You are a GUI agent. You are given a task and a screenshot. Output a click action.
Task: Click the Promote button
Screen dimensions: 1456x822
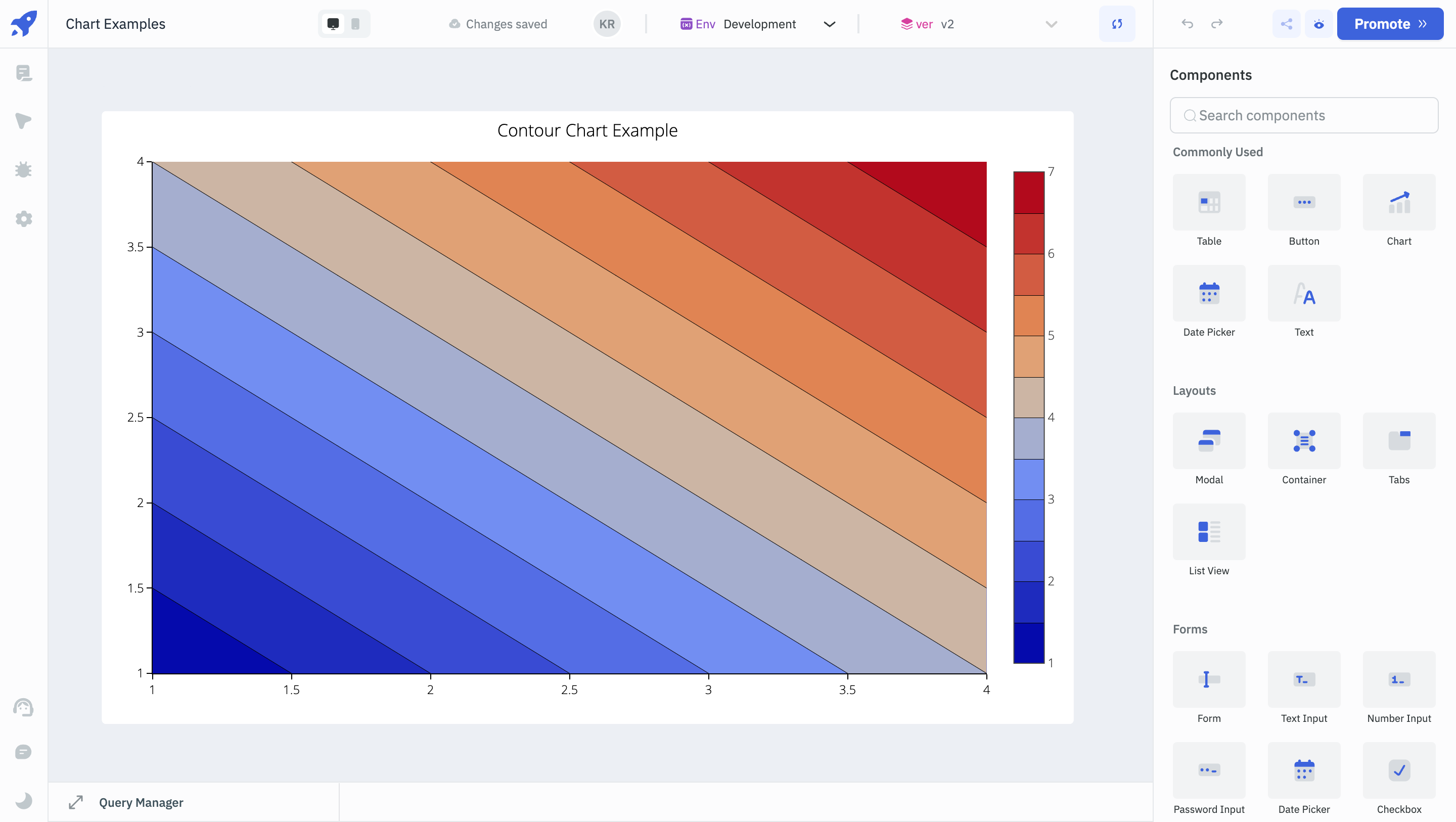(1389, 24)
